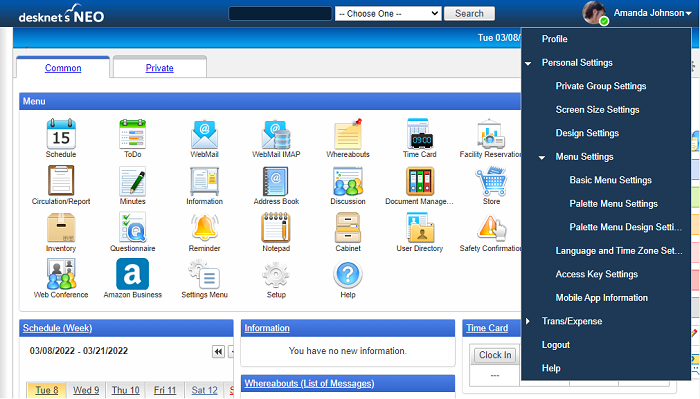Select the Sat 12 day header
The height and width of the screenshot is (399, 700).
(204, 390)
